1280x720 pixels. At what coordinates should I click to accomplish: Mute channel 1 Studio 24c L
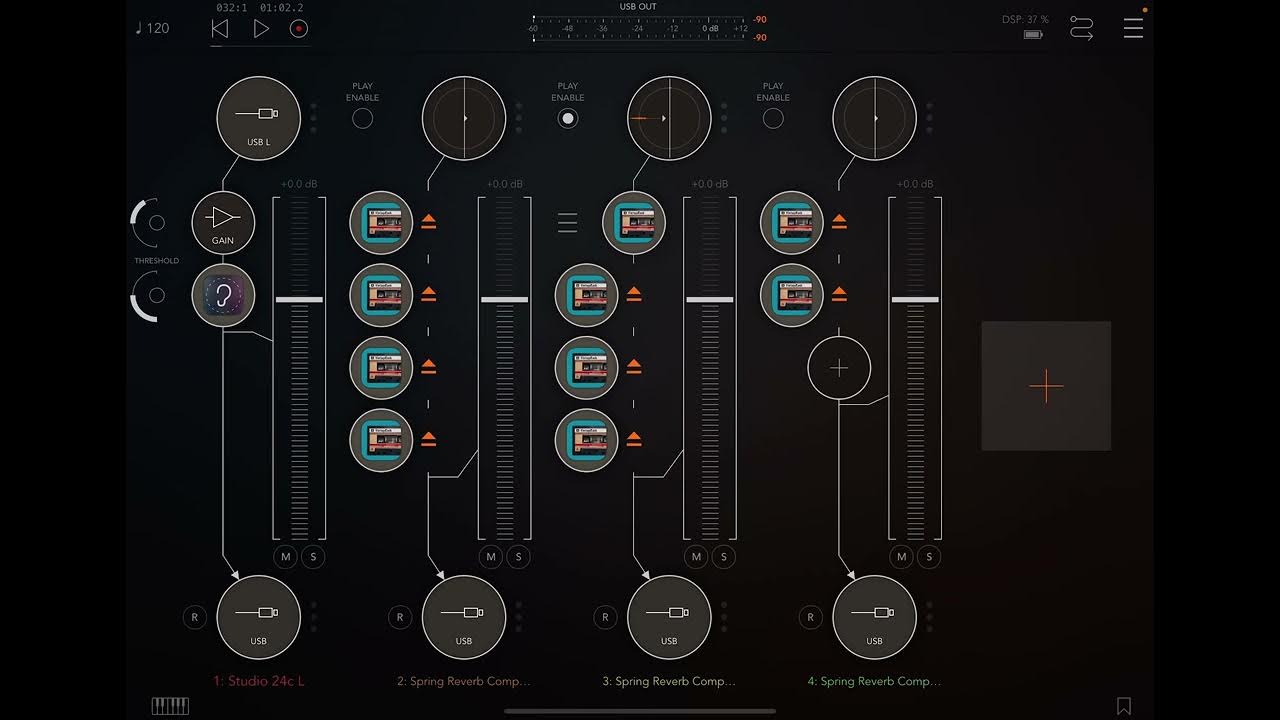(x=286, y=557)
